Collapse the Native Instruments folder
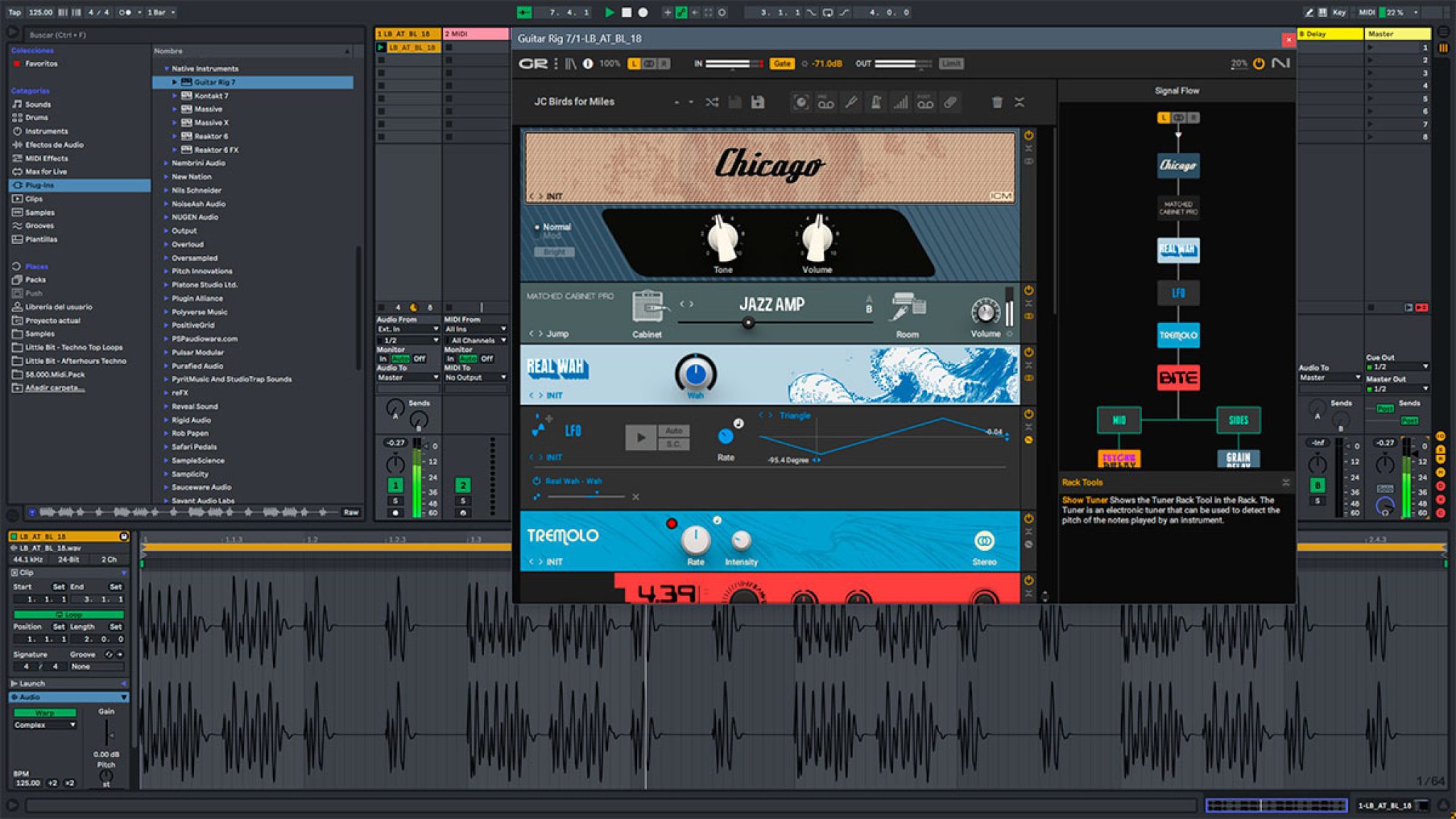This screenshot has width=1456, height=819. click(166, 69)
